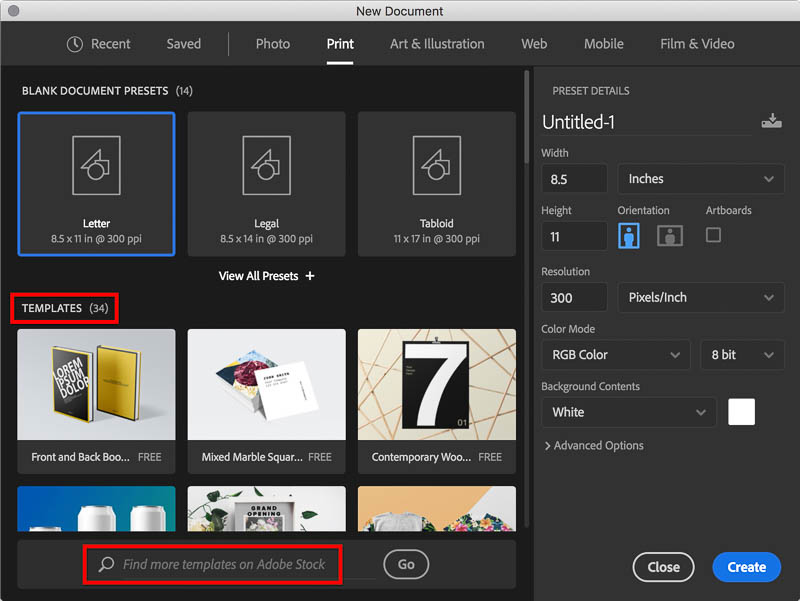Open the Background Contents White dropdown
The height and width of the screenshot is (601, 800).
(x=629, y=412)
